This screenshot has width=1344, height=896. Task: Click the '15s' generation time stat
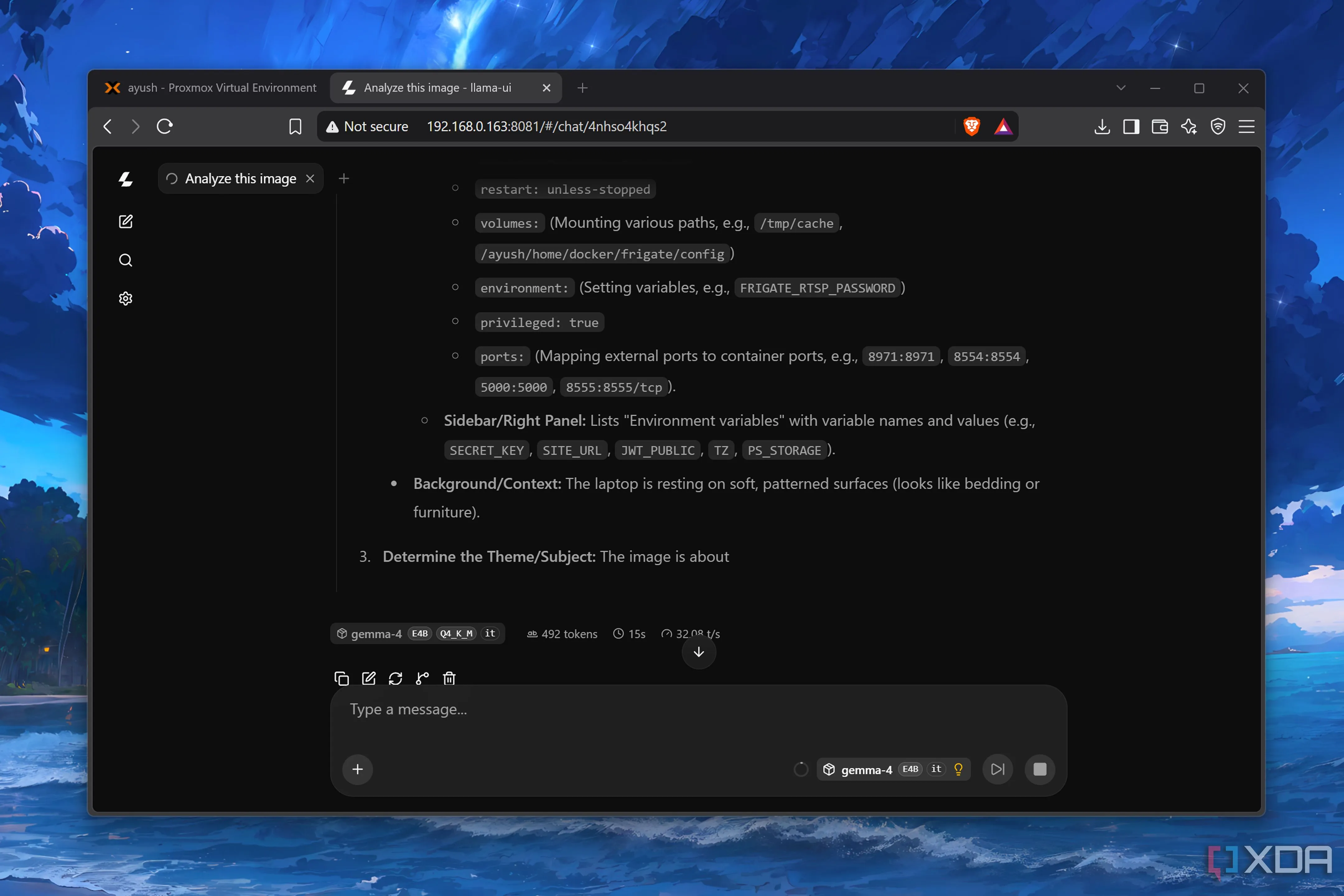(629, 634)
